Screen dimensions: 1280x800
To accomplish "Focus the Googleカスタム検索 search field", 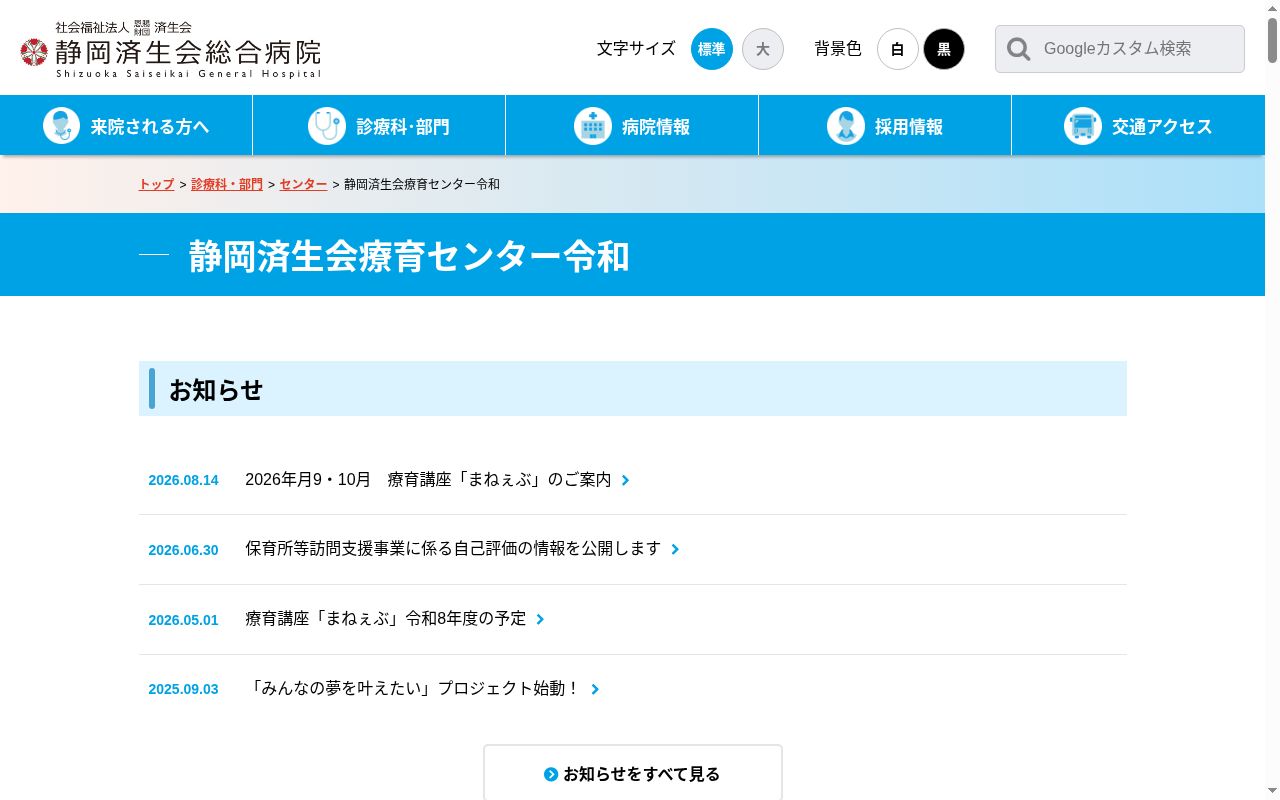I will (x=1120, y=49).
